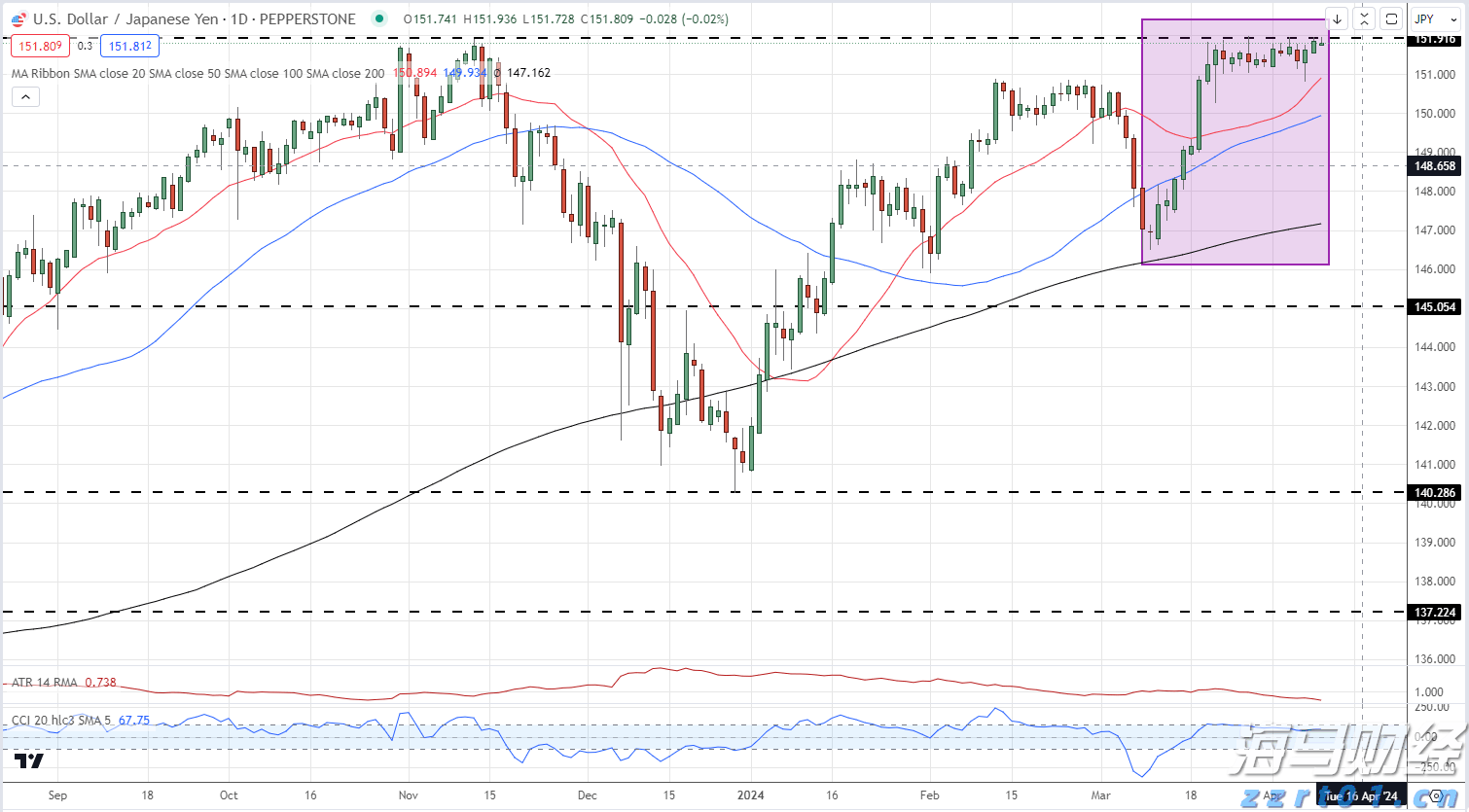
Task: Click the Feb label on time axis
Action: click(930, 795)
